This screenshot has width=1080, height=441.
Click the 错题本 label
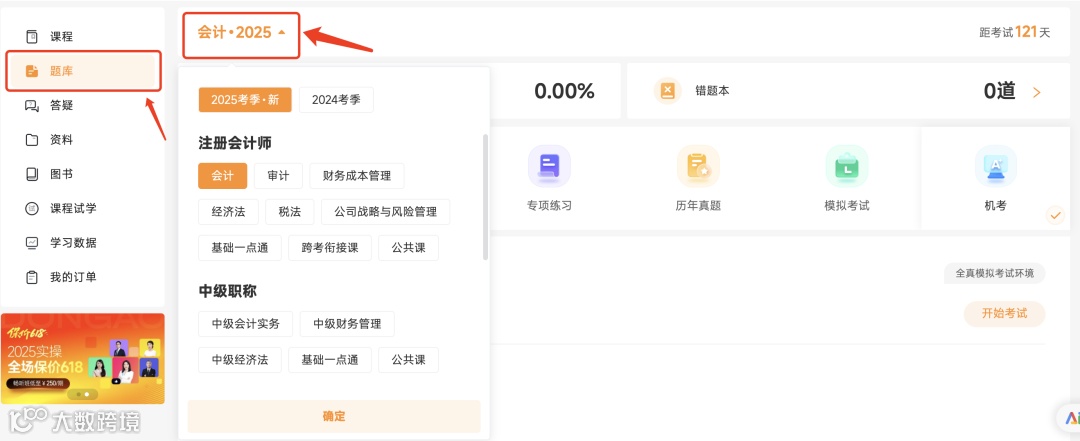point(712,91)
